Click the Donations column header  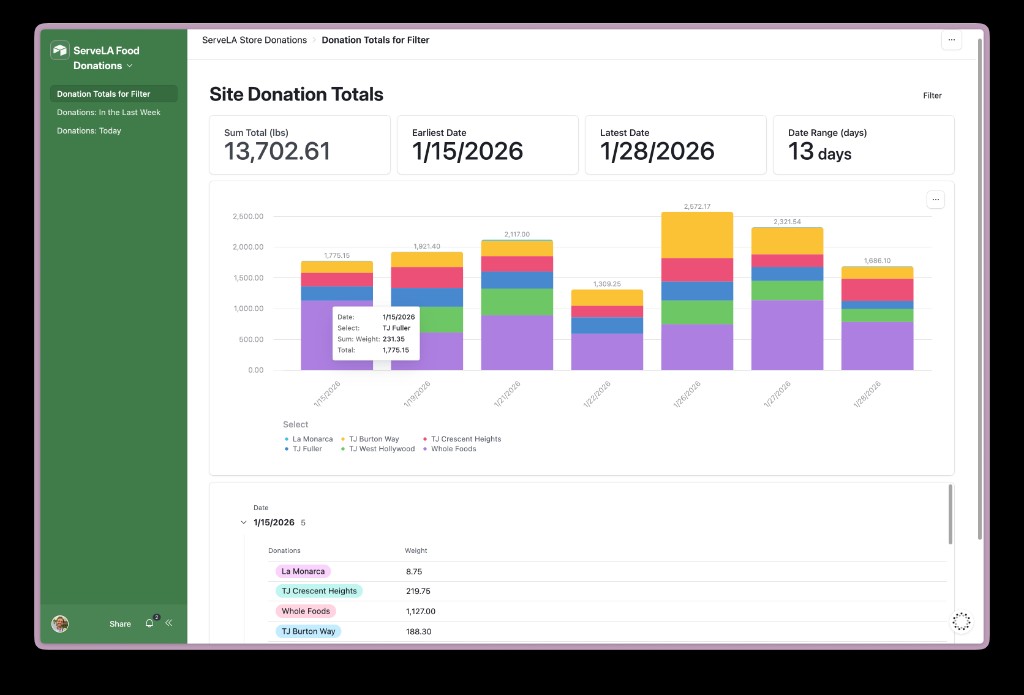pyautogui.click(x=284, y=551)
